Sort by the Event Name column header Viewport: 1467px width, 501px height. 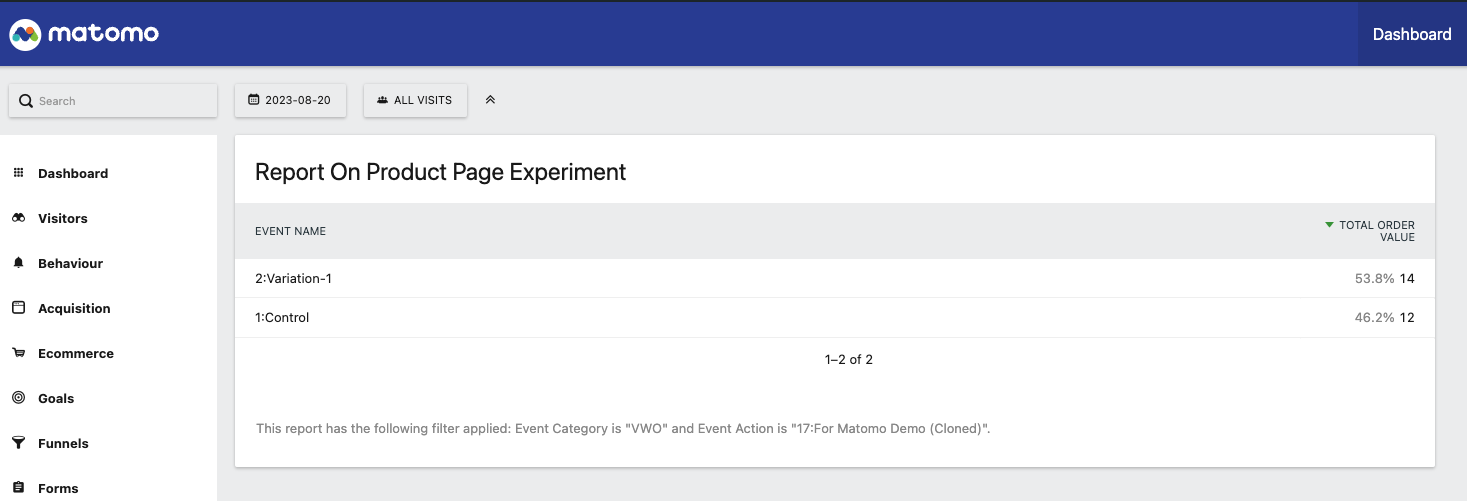[x=290, y=231]
